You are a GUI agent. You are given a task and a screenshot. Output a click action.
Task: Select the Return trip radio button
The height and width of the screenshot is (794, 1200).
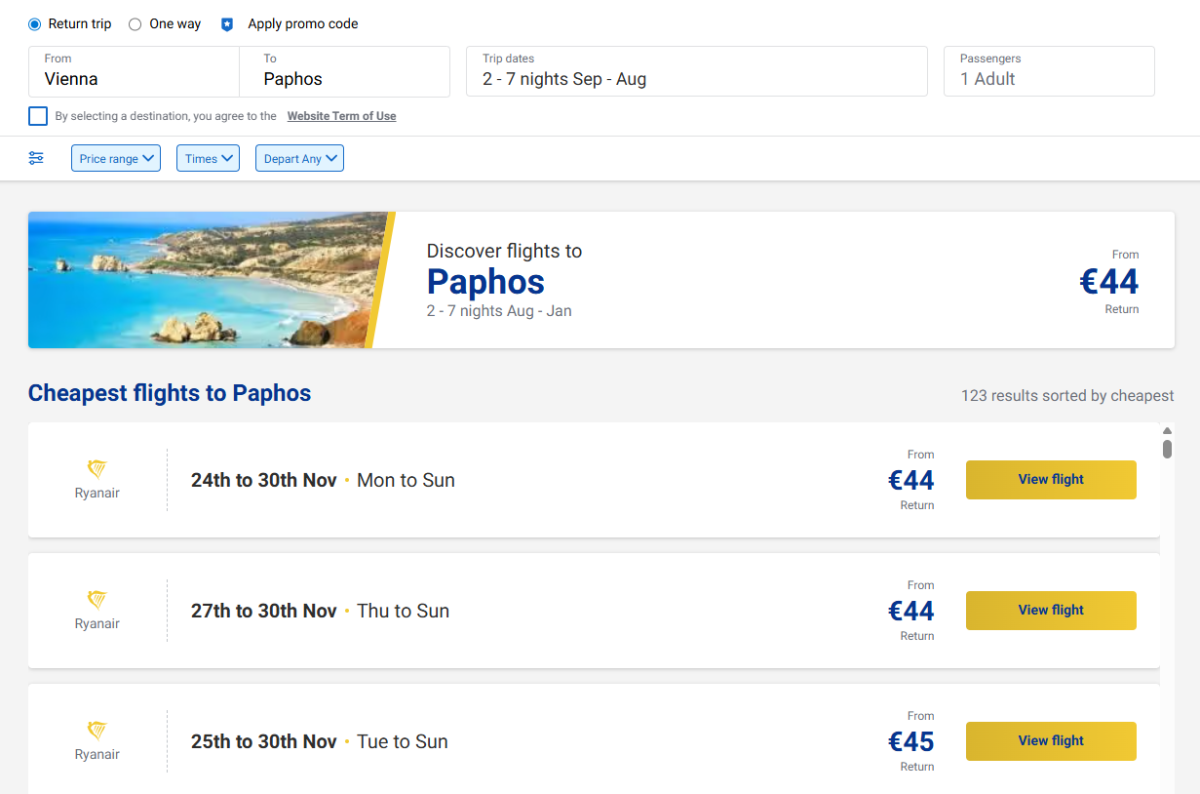pyautogui.click(x=35, y=24)
